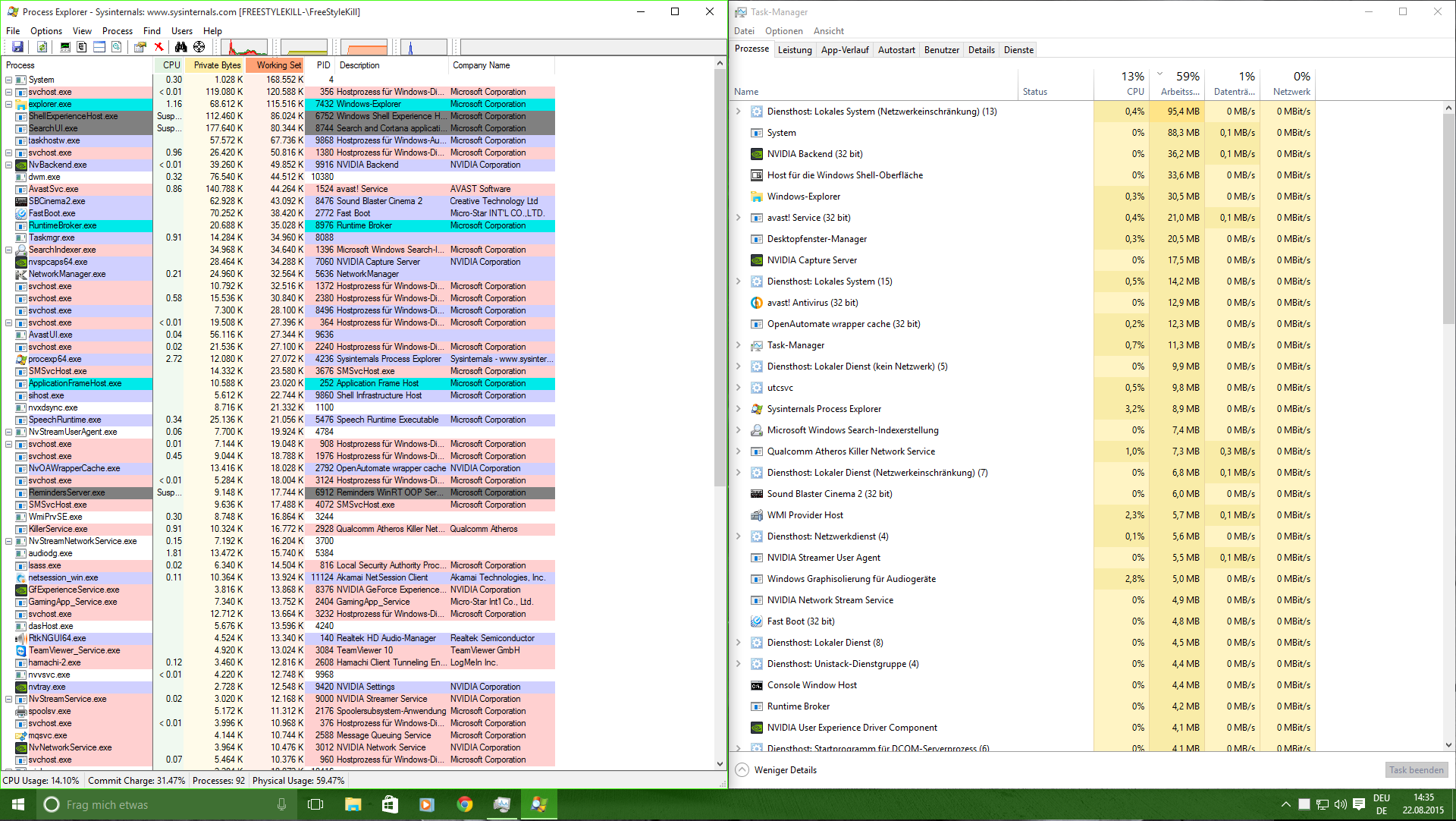The image size is (1456, 821).
Task: Click the Process Explorer vertical scrollbar thumb
Action: click(x=720, y=278)
